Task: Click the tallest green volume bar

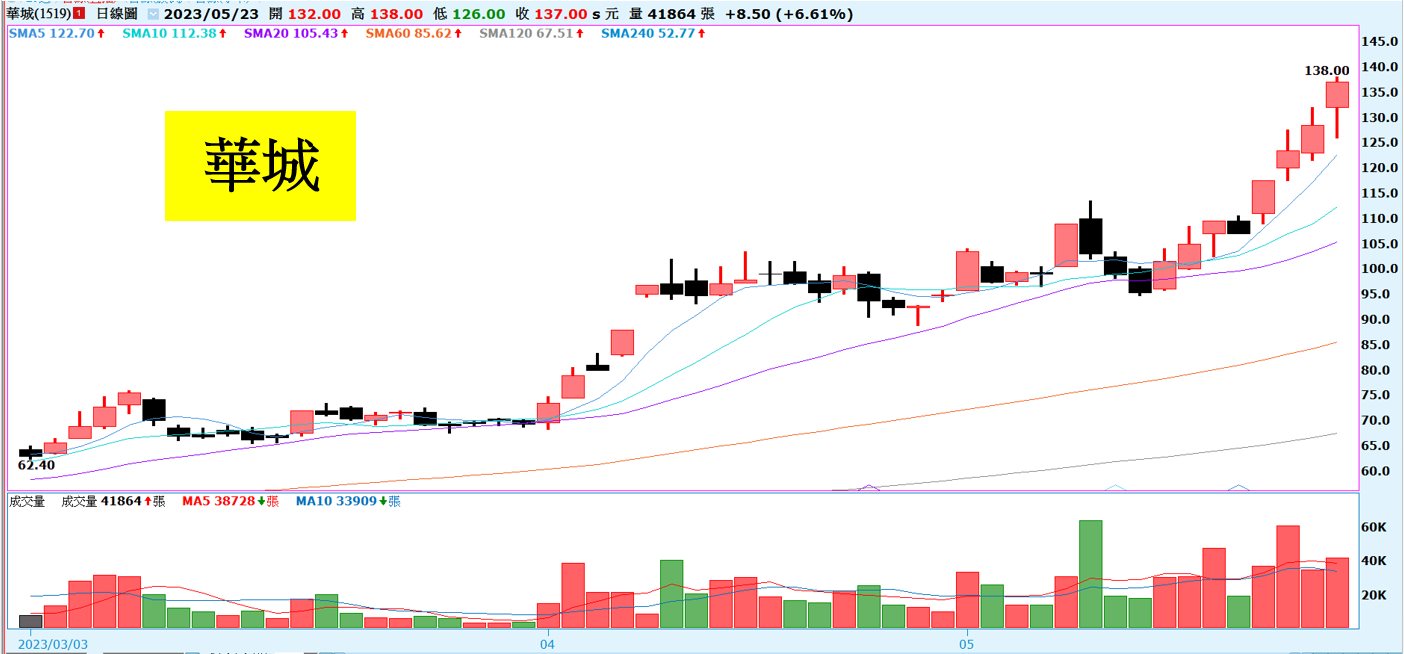Action: point(1091,573)
